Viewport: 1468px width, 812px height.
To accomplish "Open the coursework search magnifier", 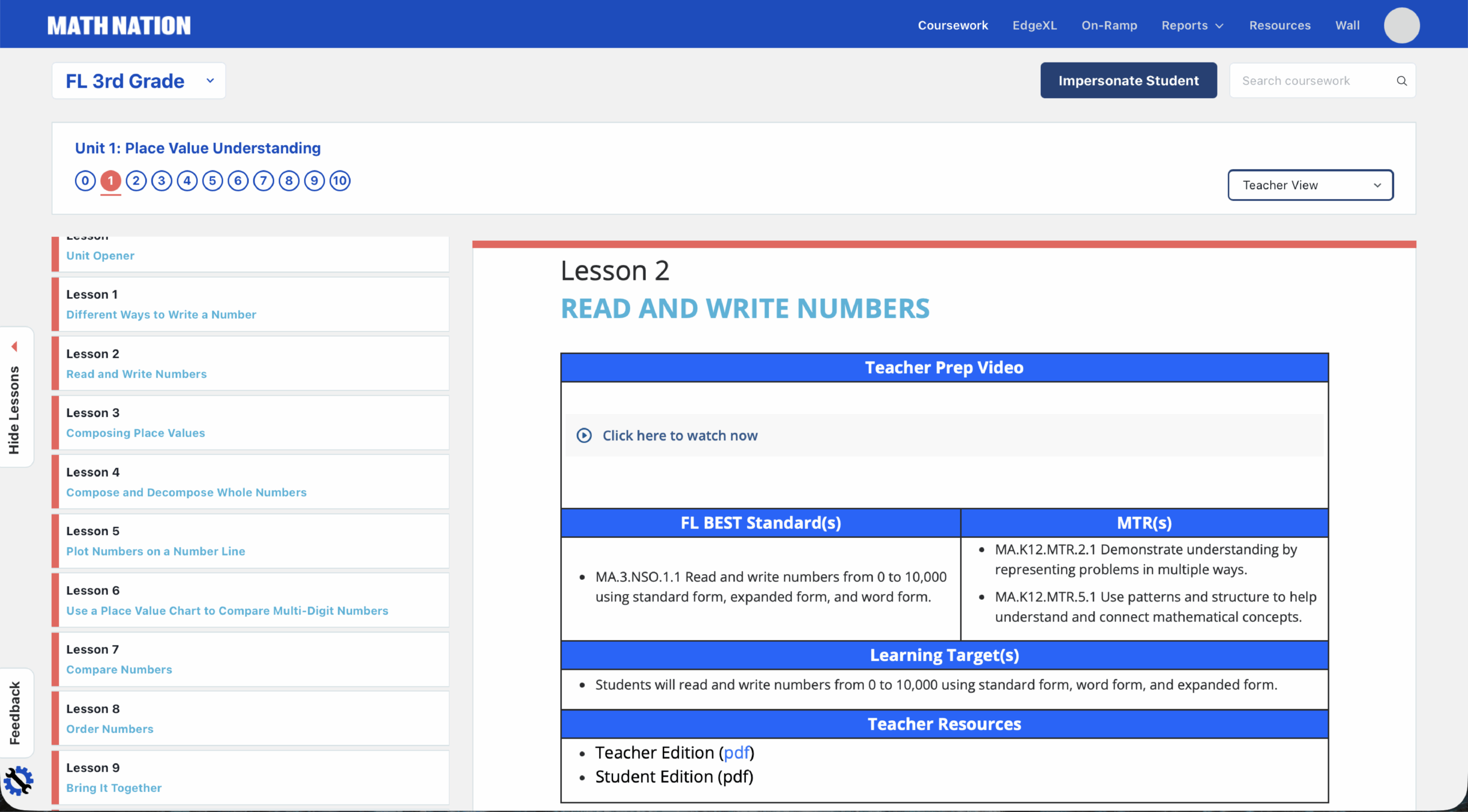I will coord(1401,80).
